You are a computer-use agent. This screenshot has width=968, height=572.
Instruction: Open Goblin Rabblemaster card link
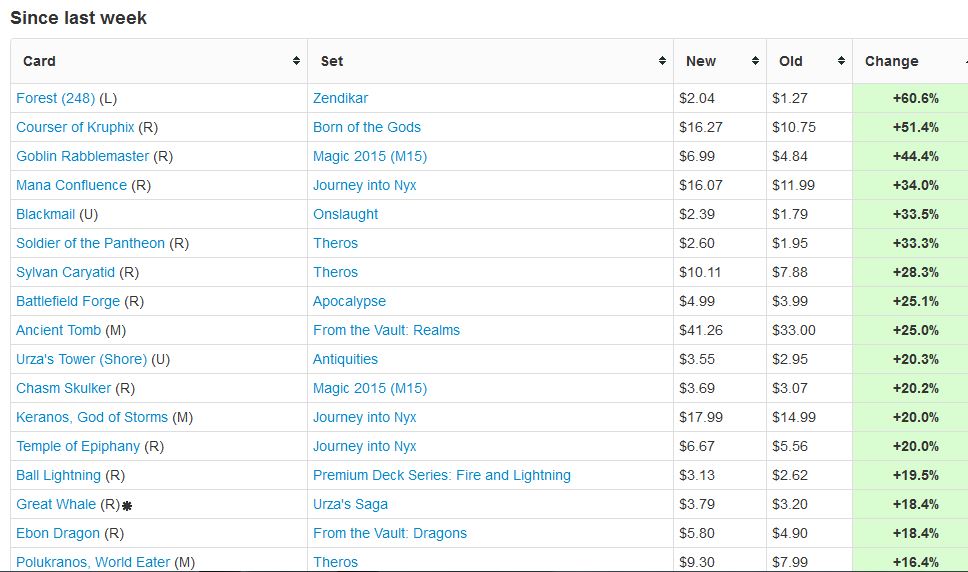click(x=82, y=156)
